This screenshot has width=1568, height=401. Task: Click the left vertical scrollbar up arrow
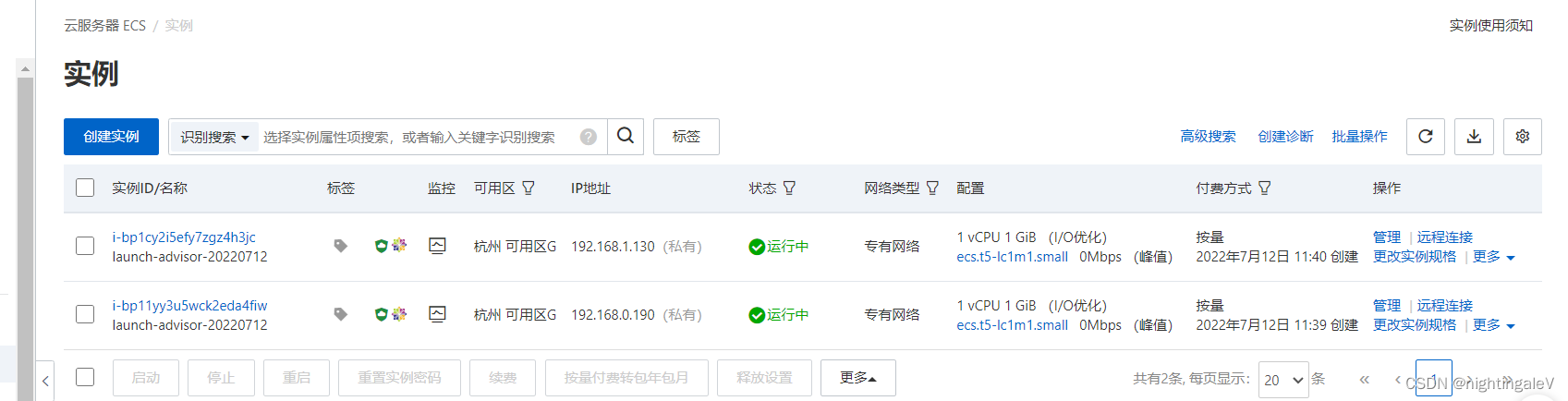click(25, 68)
